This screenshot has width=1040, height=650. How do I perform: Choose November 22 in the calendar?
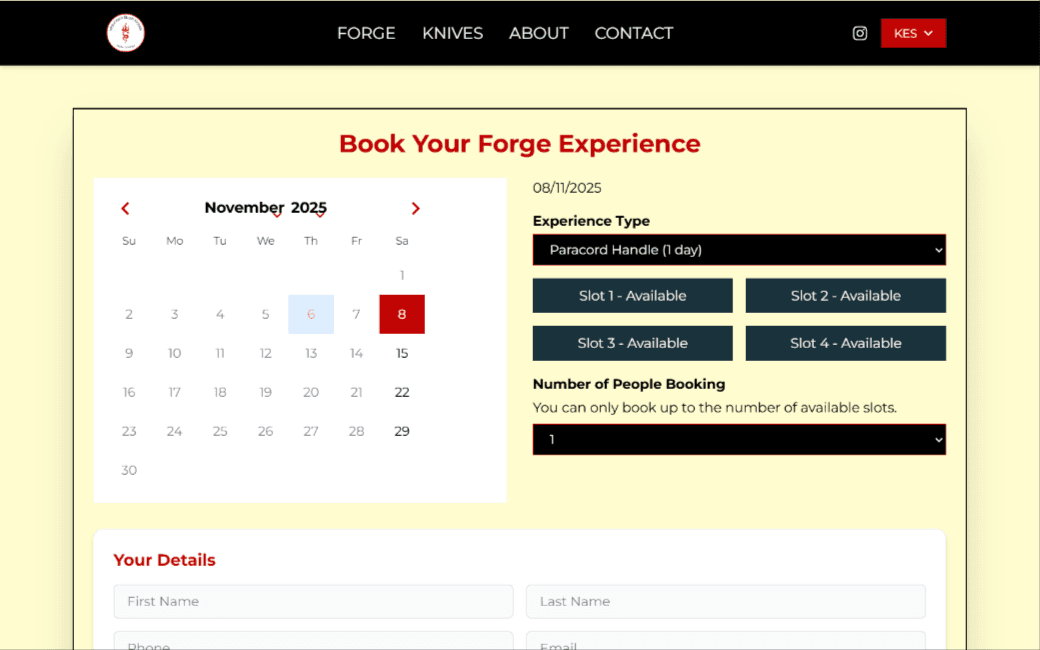pyautogui.click(x=402, y=392)
